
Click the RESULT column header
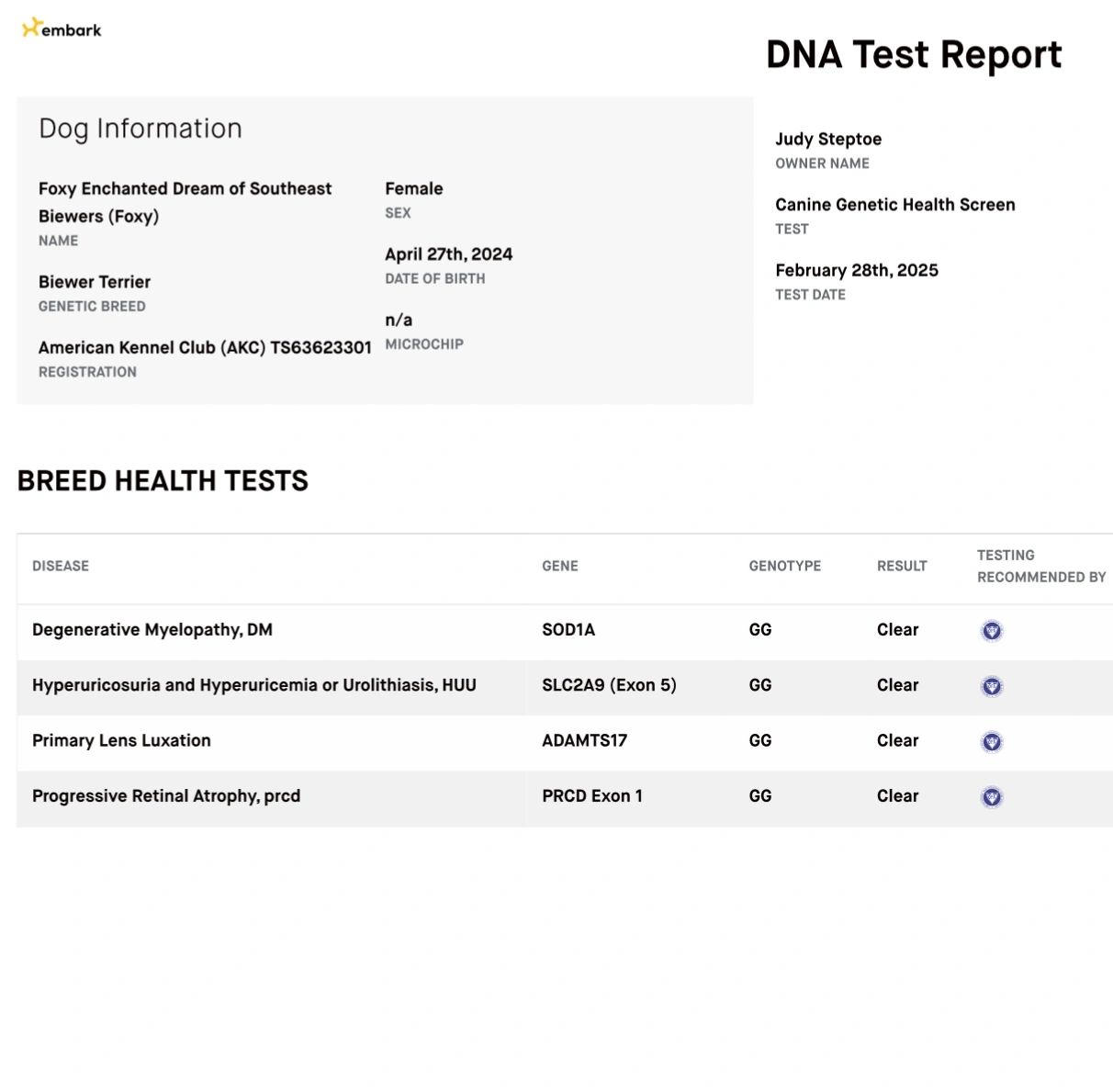point(902,566)
